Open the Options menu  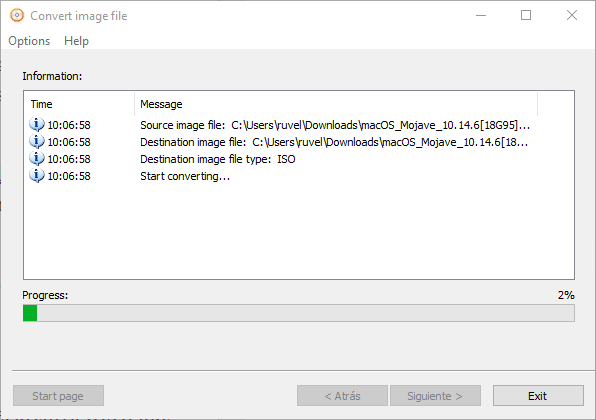(x=29, y=41)
